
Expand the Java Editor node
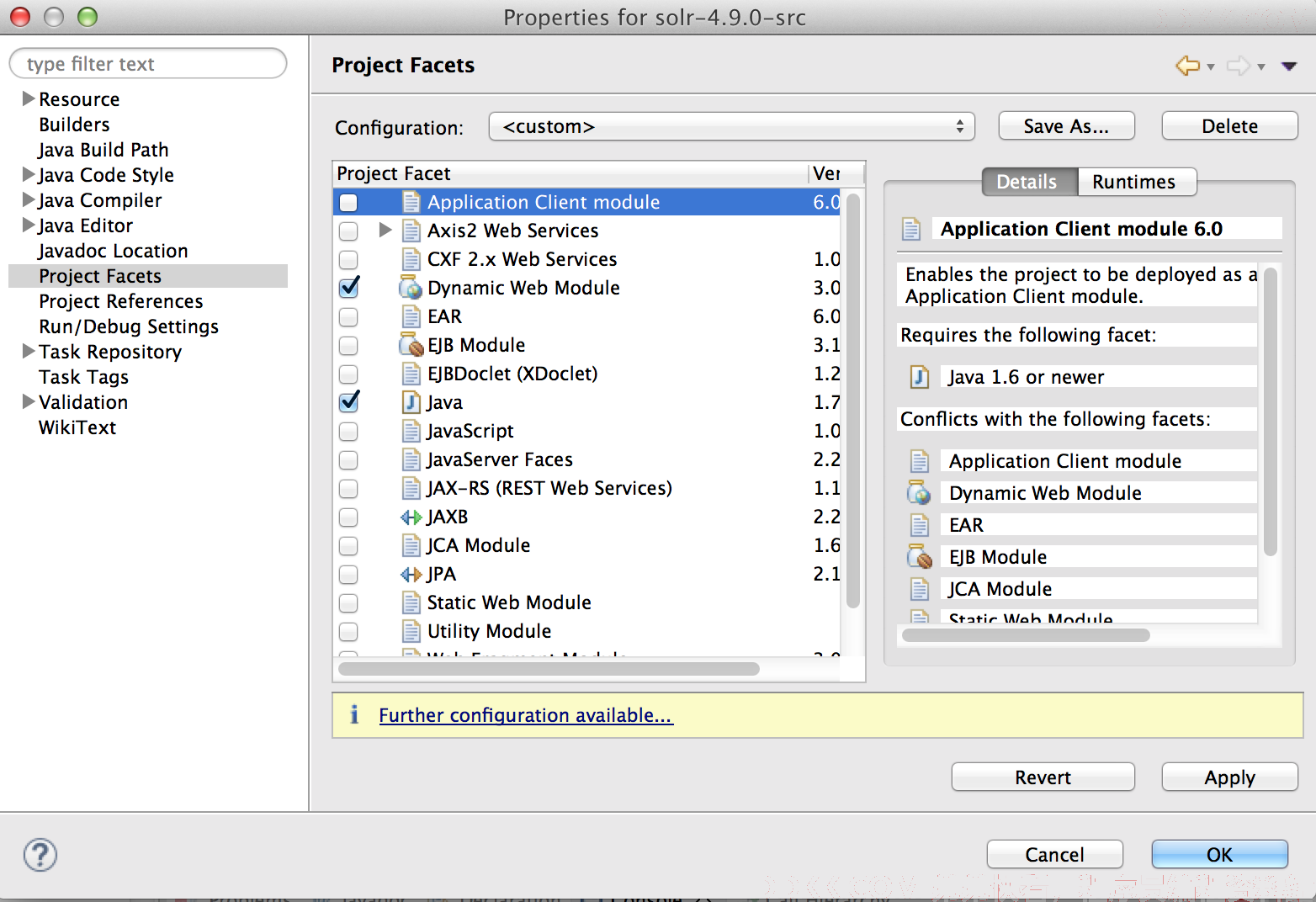click(x=29, y=225)
